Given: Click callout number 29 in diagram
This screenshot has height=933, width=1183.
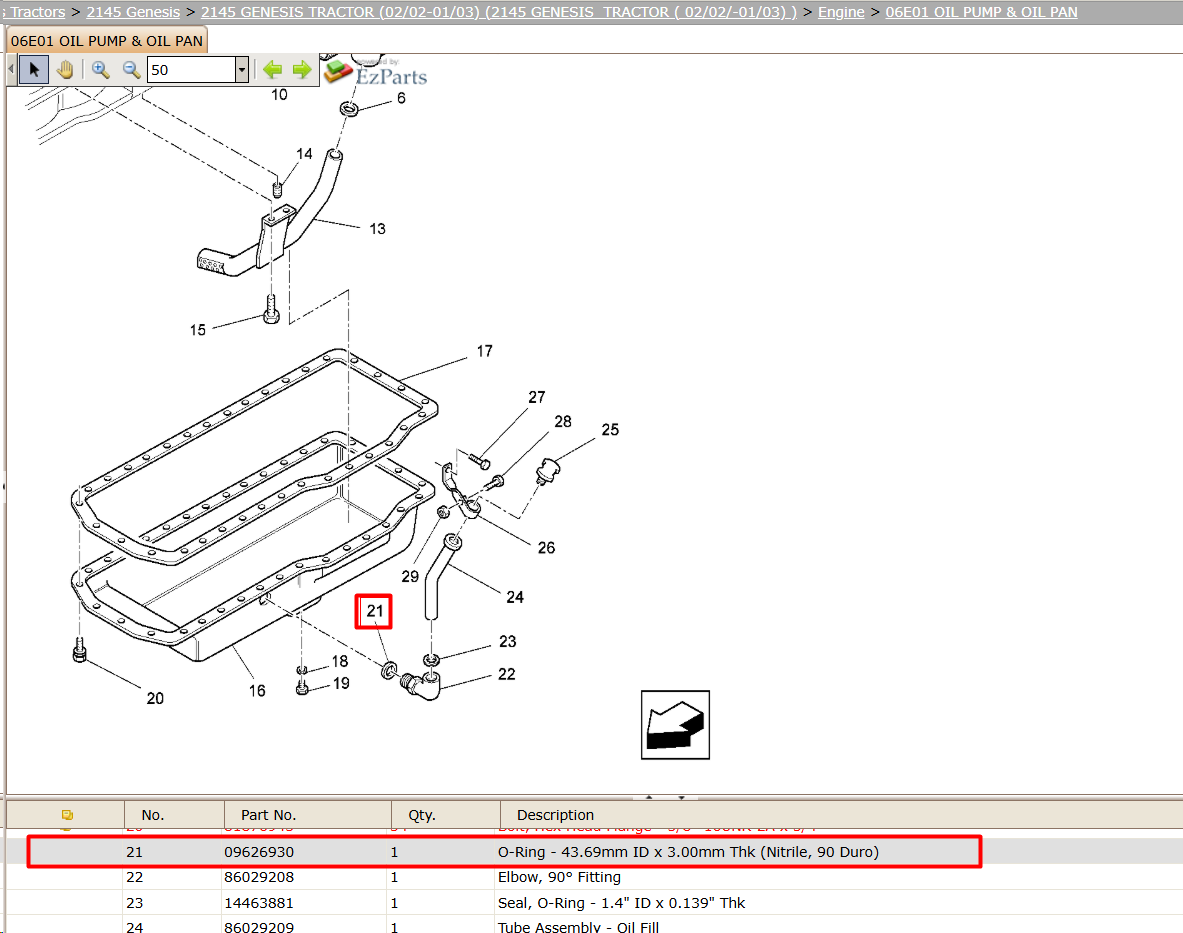Looking at the screenshot, I should pos(410,577).
